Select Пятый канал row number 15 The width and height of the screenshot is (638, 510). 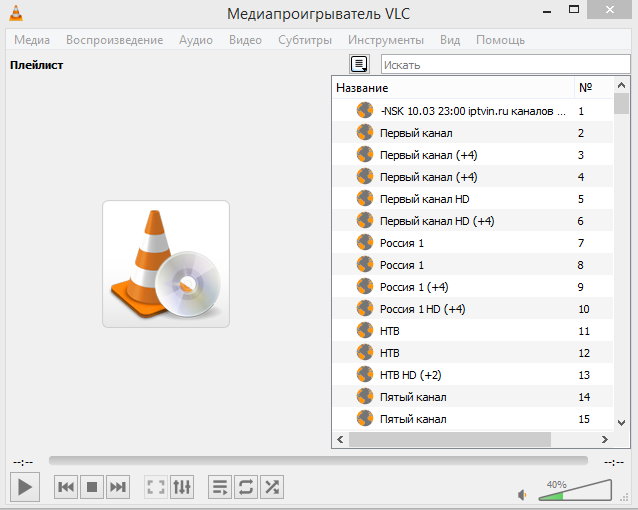473,418
